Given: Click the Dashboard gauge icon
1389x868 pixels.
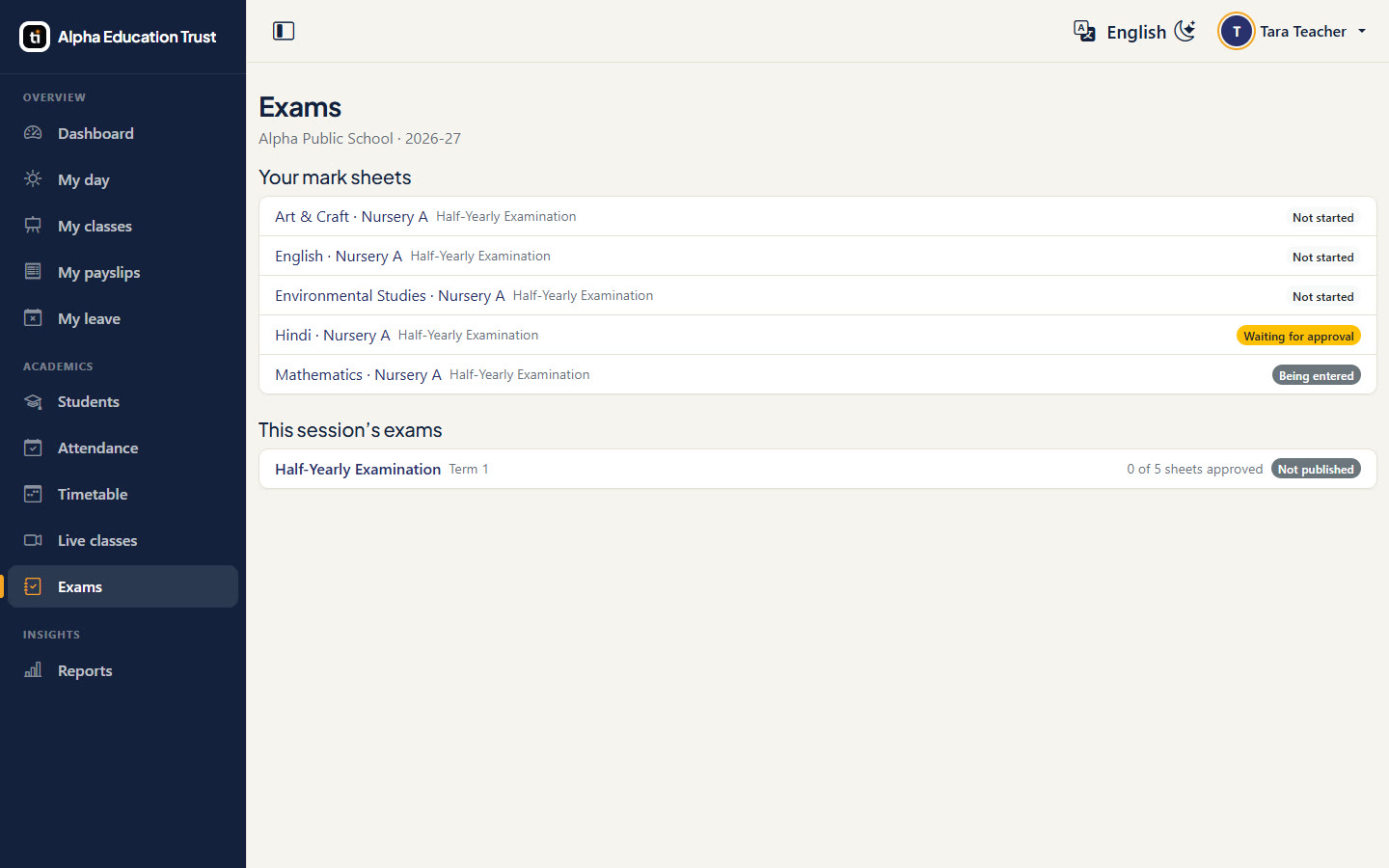Looking at the screenshot, I should point(33,133).
